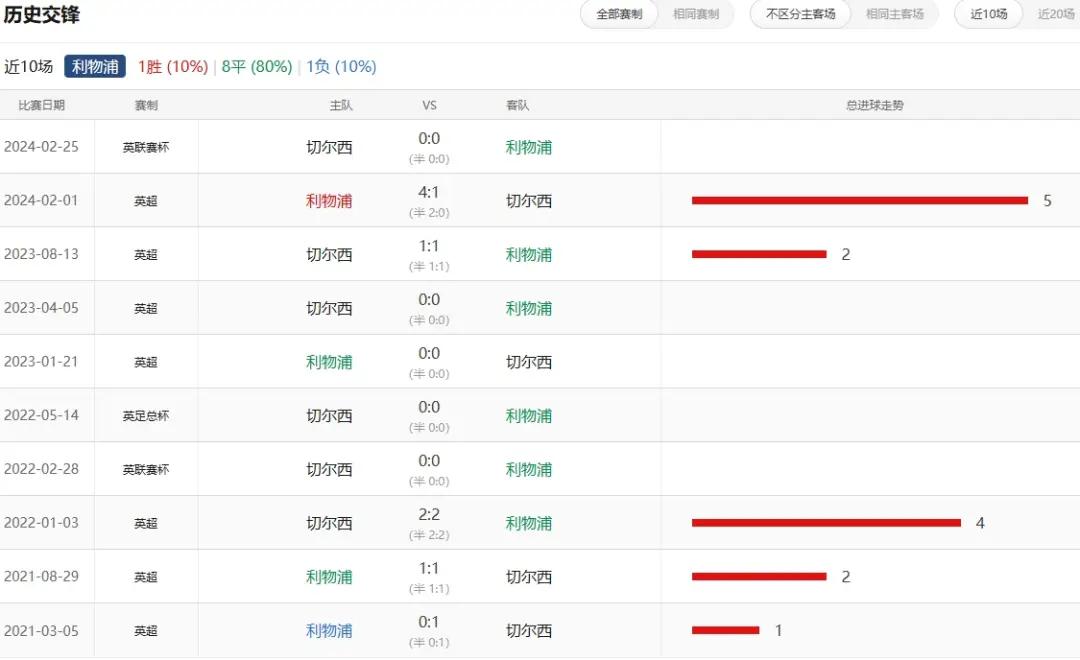Click the blue 利物浦 team badge

tap(95, 66)
